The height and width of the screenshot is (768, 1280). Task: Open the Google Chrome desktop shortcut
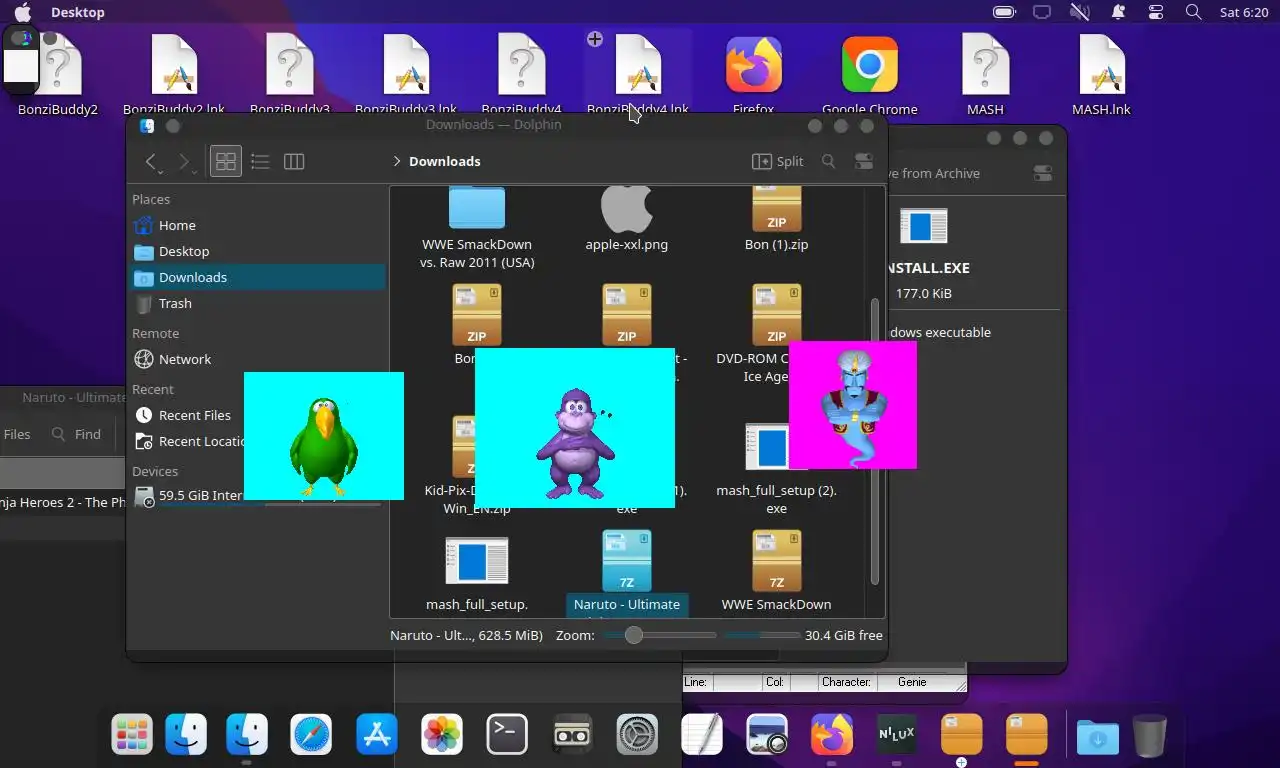pos(870,75)
